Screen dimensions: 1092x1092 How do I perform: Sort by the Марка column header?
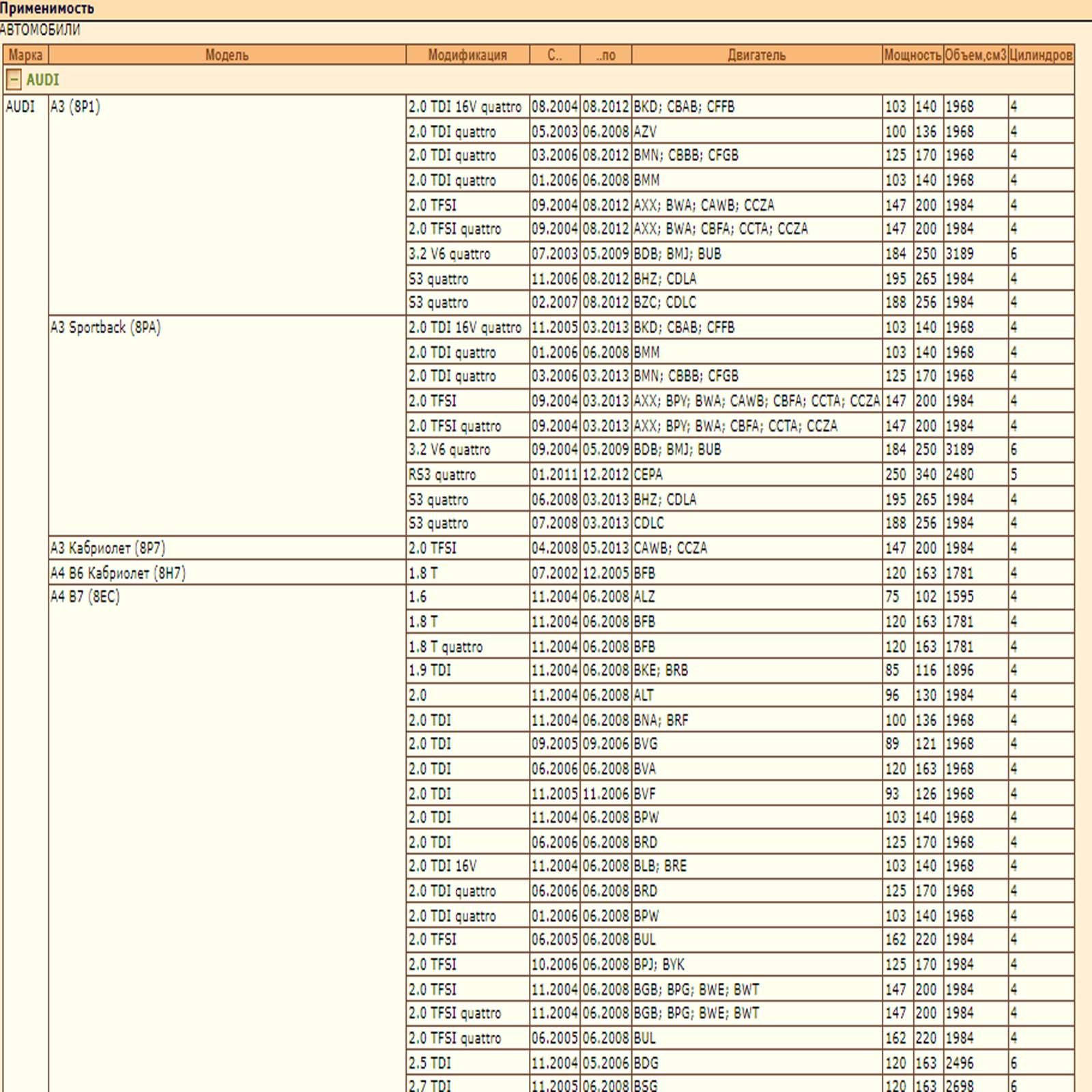(x=25, y=55)
